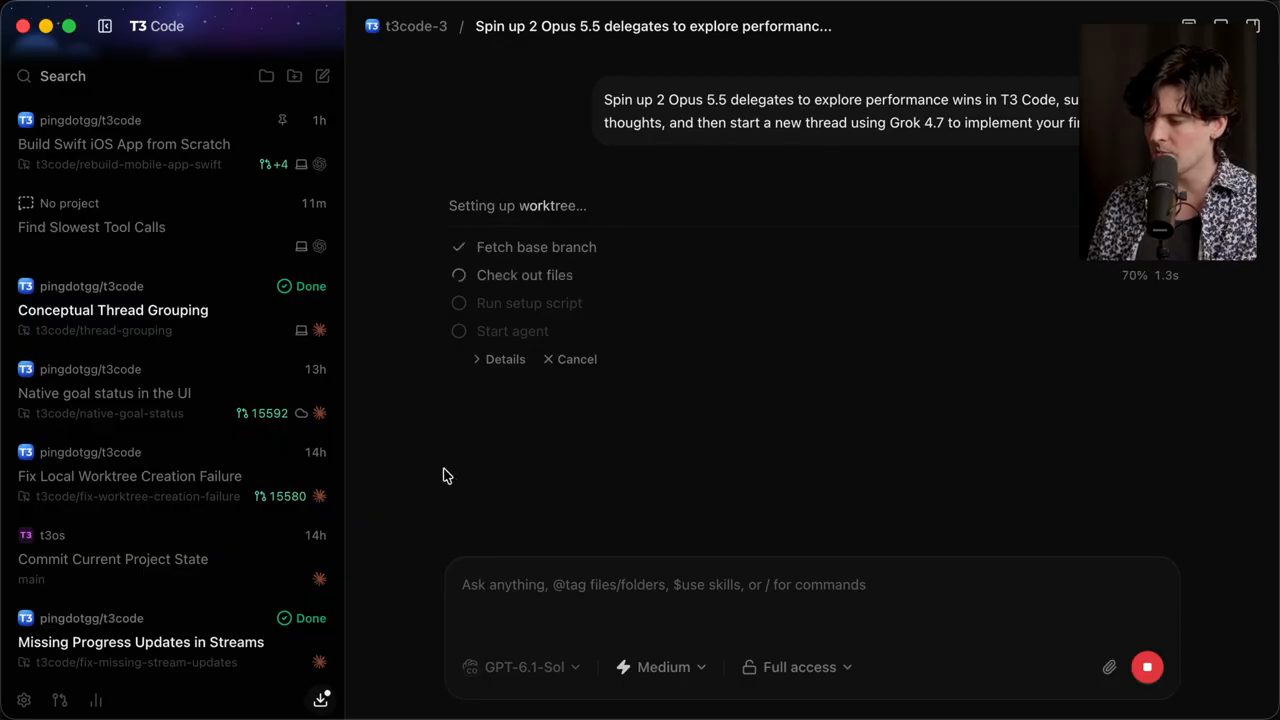Click the pin icon on Build Swift iOS App
This screenshot has height=720, width=1280.
(x=282, y=120)
